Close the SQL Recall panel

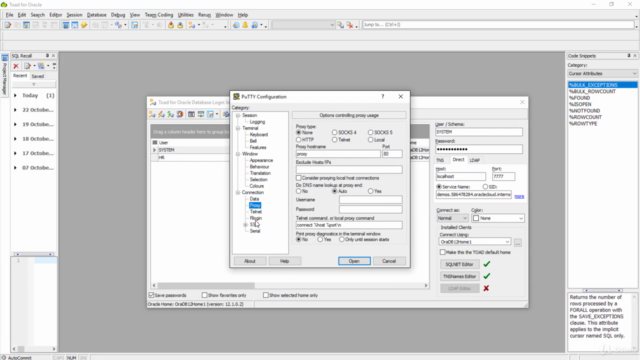[53, 56]
